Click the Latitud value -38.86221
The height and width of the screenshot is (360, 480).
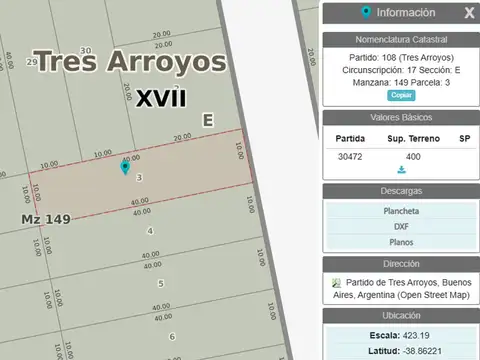click(x=422, y=351)
